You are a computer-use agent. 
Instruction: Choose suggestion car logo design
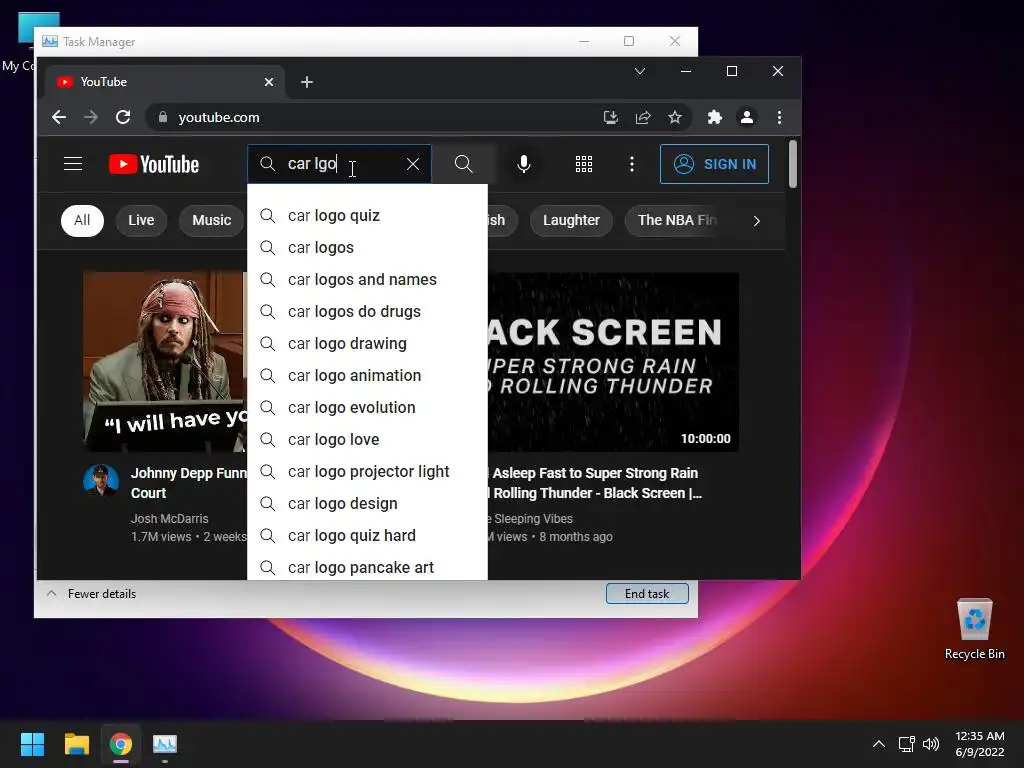coord(367,504)
